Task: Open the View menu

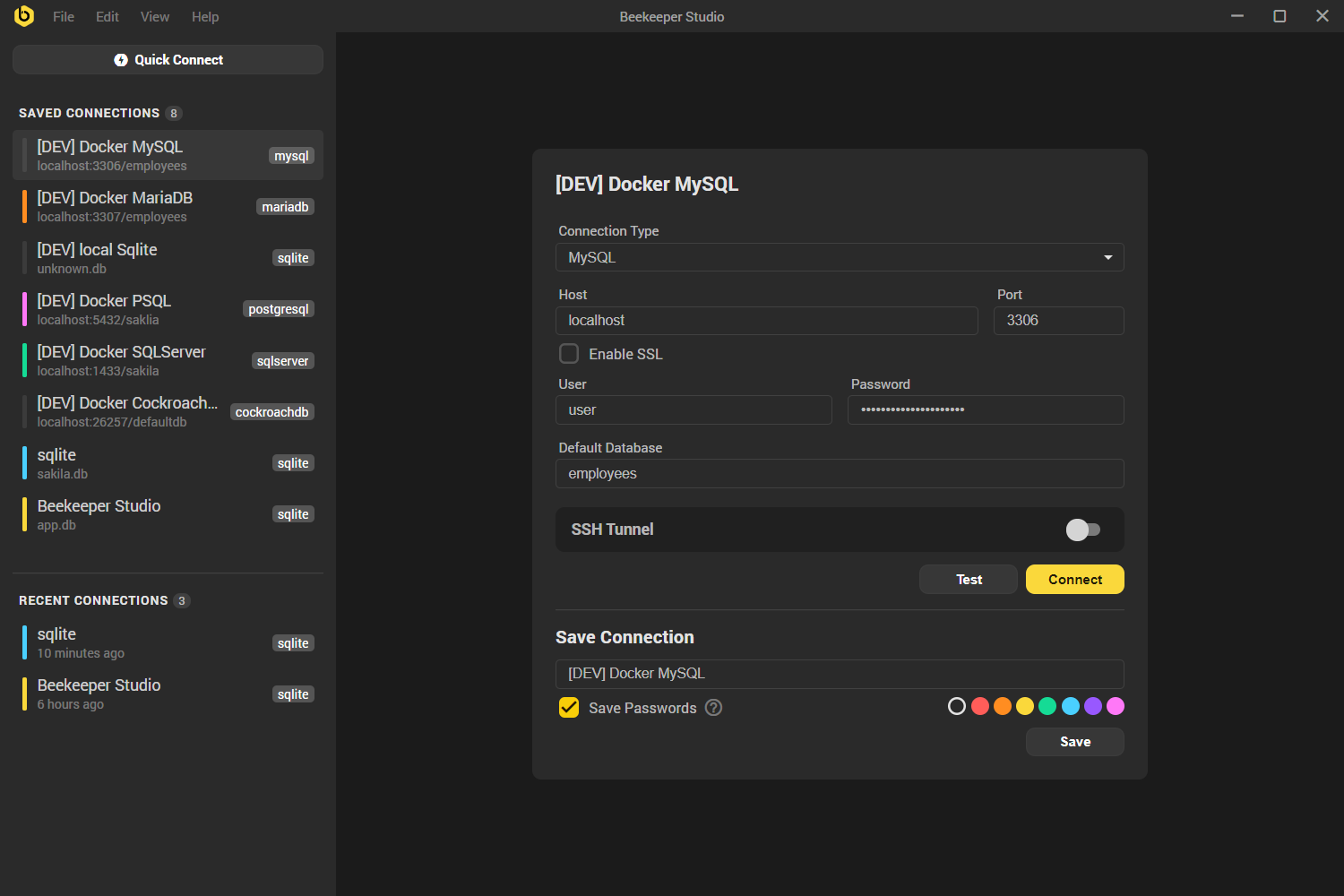Action: coord(154,17)
